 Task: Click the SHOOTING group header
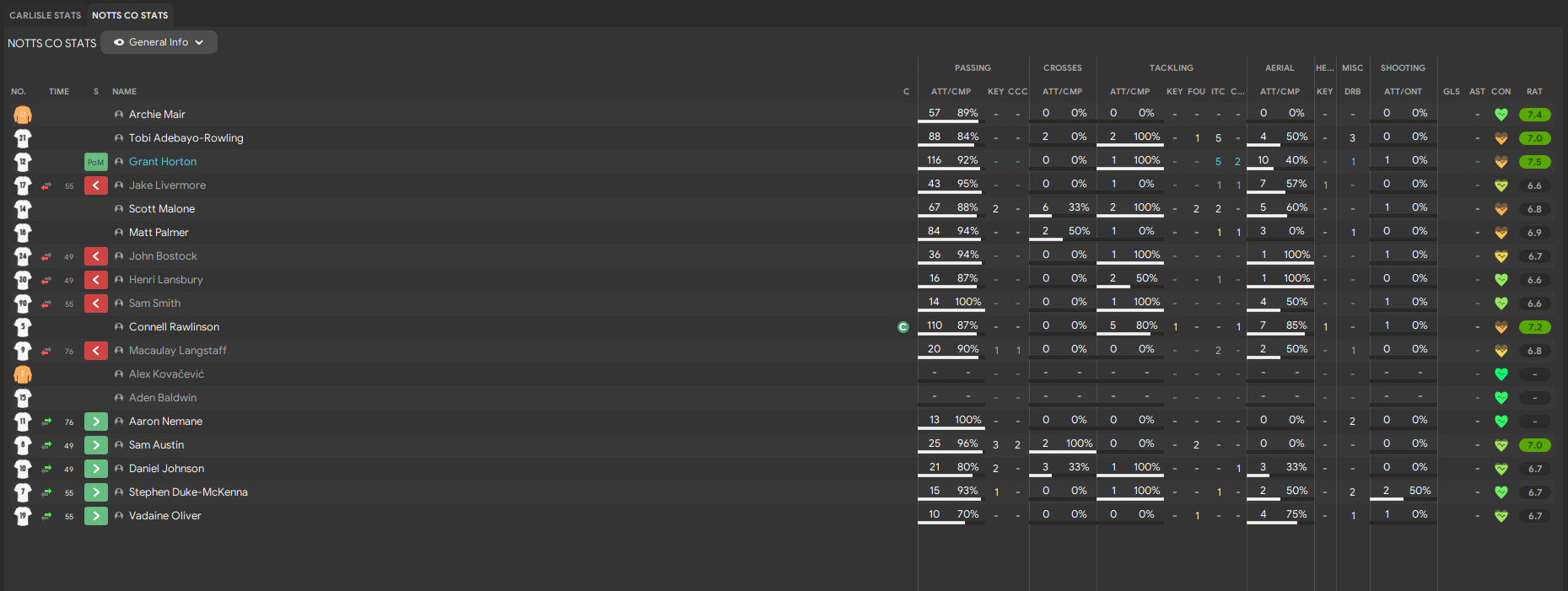[1403, 67]
